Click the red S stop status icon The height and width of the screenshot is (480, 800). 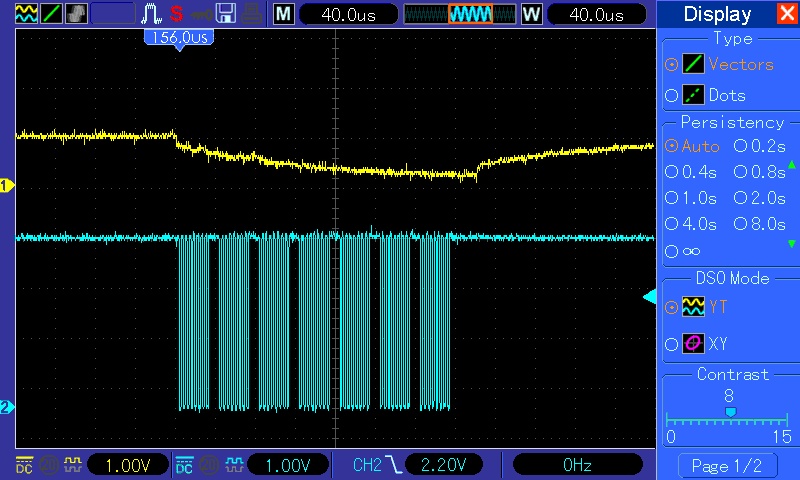[x=176, y=14]
